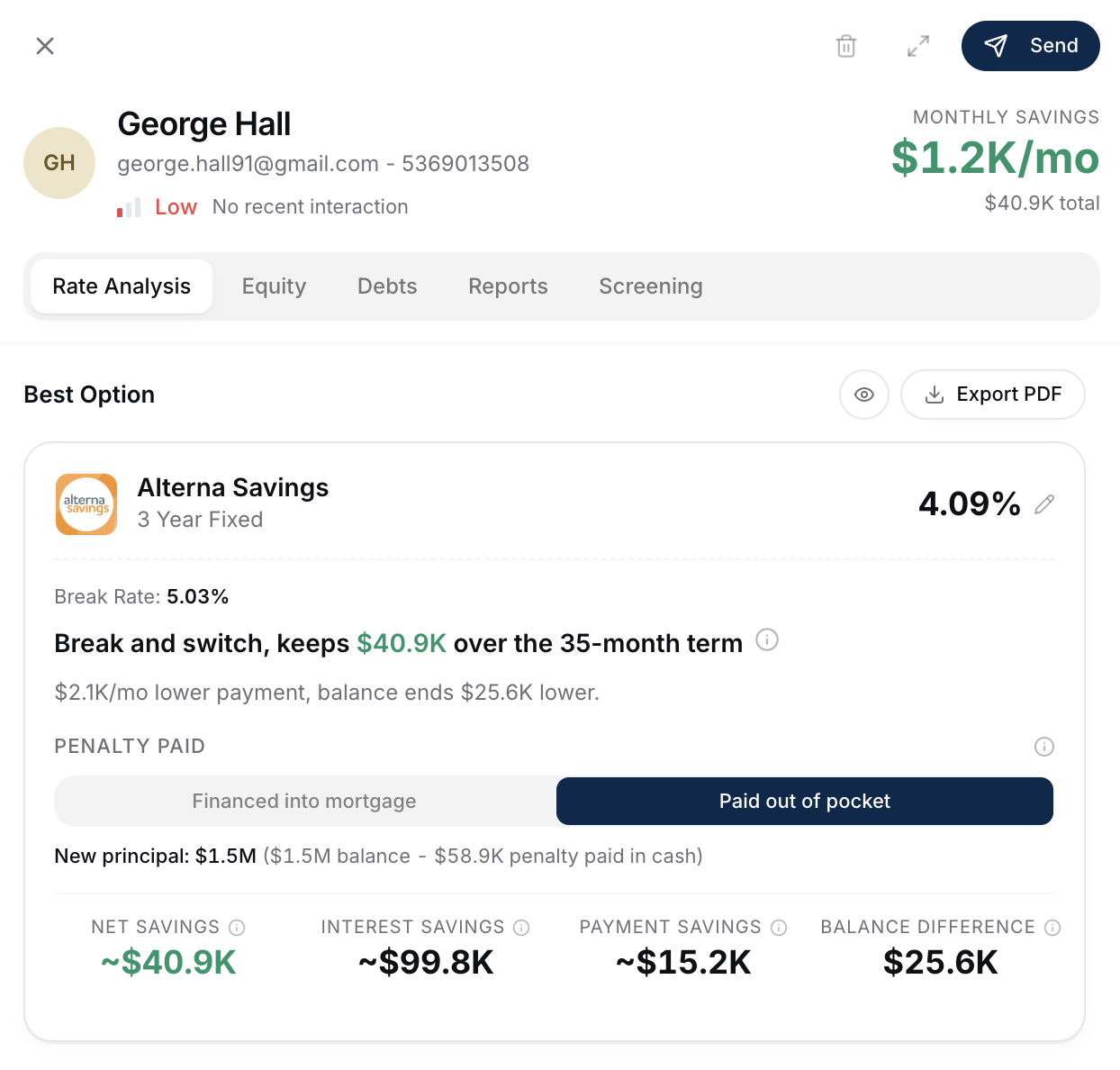Click the $40.9K total text

[1042, 204]
